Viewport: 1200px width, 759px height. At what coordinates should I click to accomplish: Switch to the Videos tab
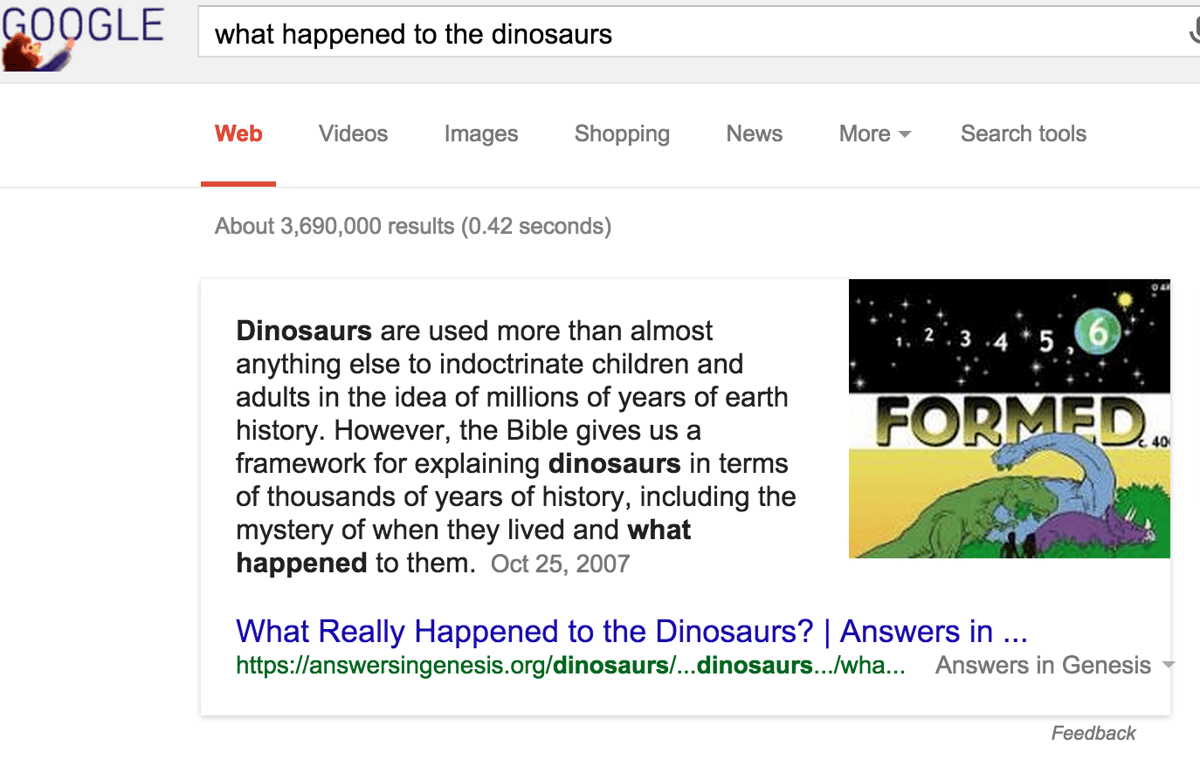point(353,134)
